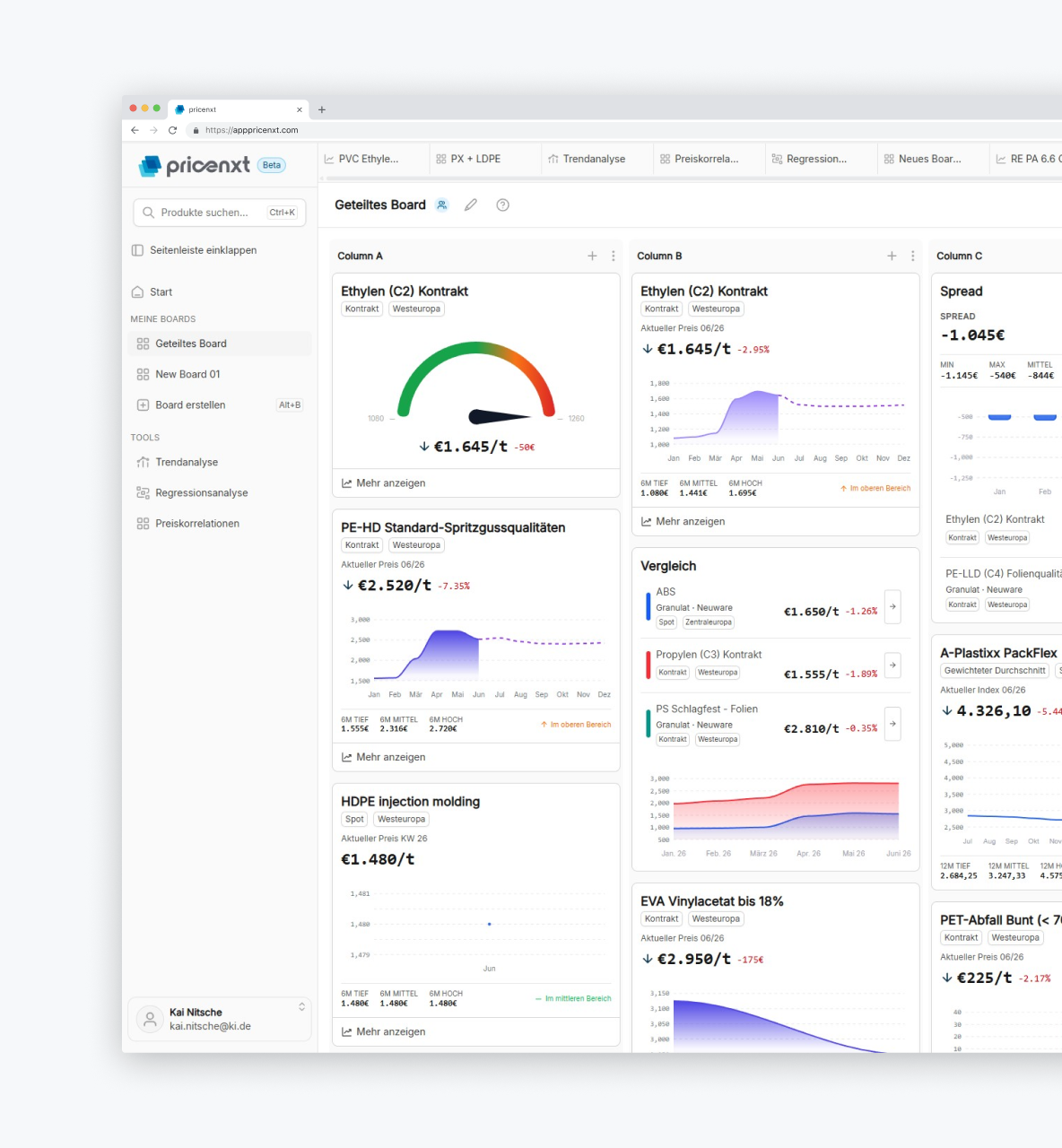Open Column A three-dot options menu
The width and height of the screenshot is (1062, 1148).
pos(614,256)
